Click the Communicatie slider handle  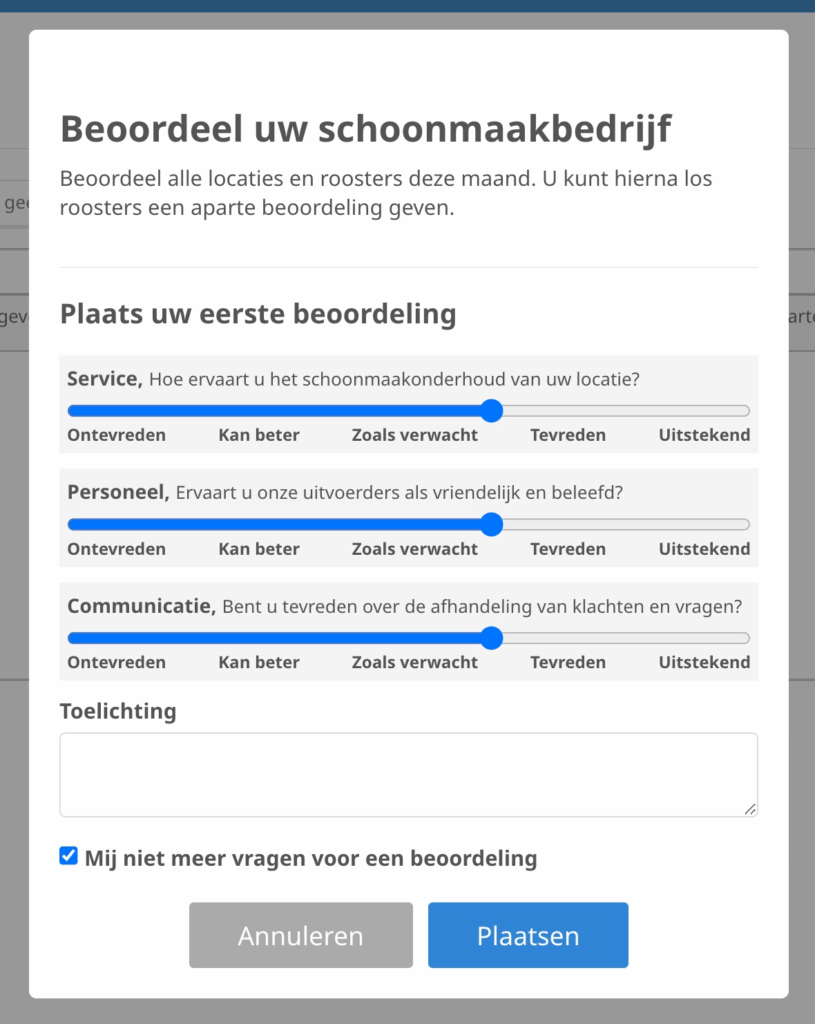pos(491,638)
